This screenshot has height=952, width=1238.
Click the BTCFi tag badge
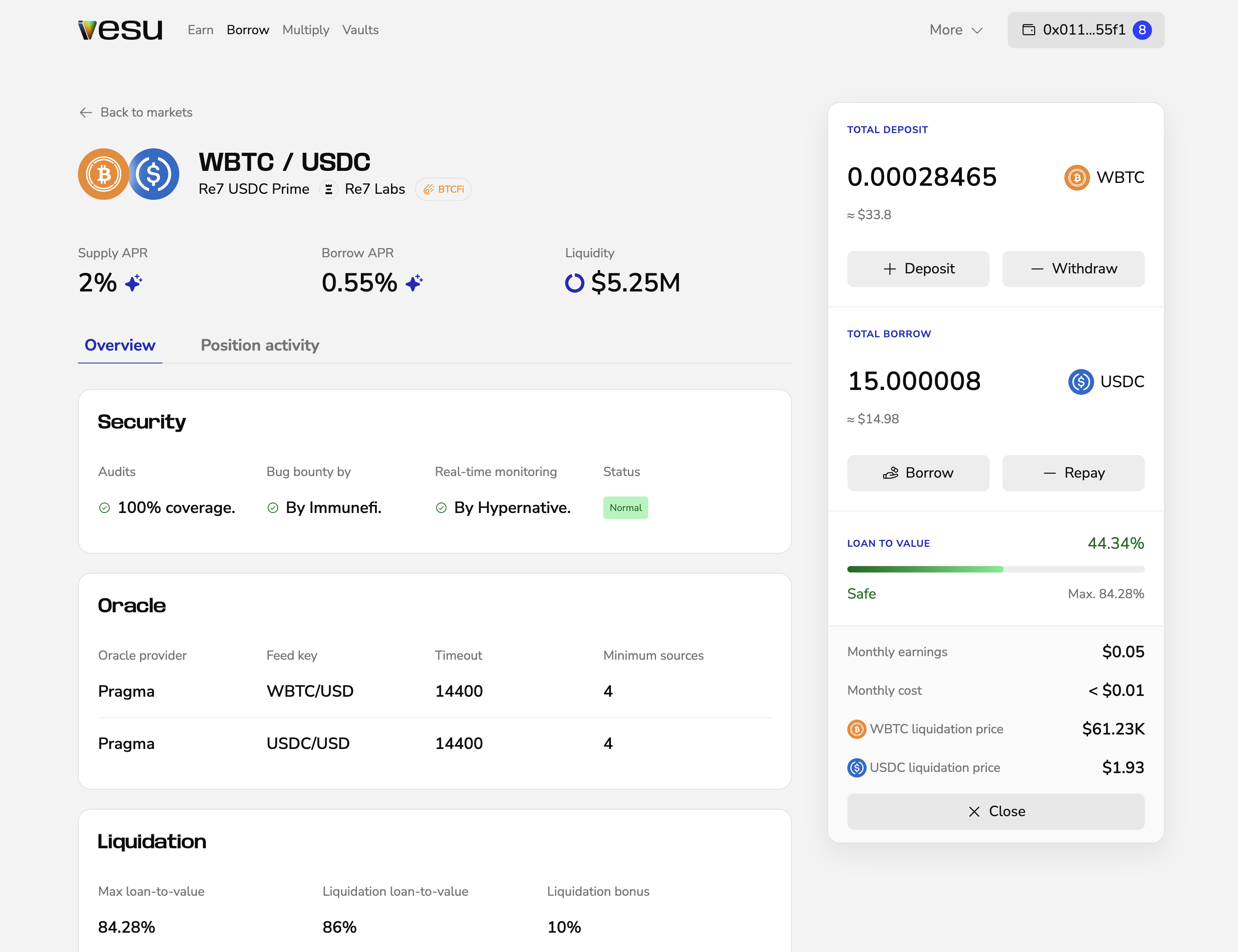(444, 189)
